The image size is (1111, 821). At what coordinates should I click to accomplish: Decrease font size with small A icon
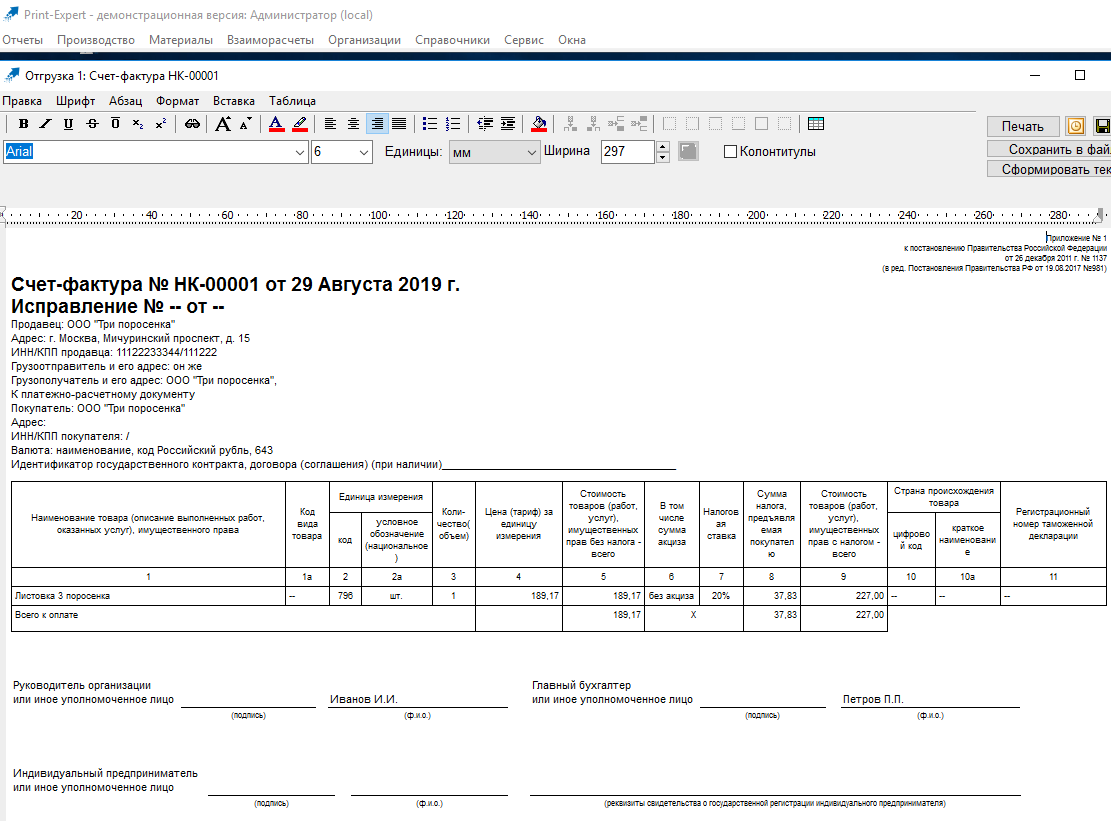[245, 124]
